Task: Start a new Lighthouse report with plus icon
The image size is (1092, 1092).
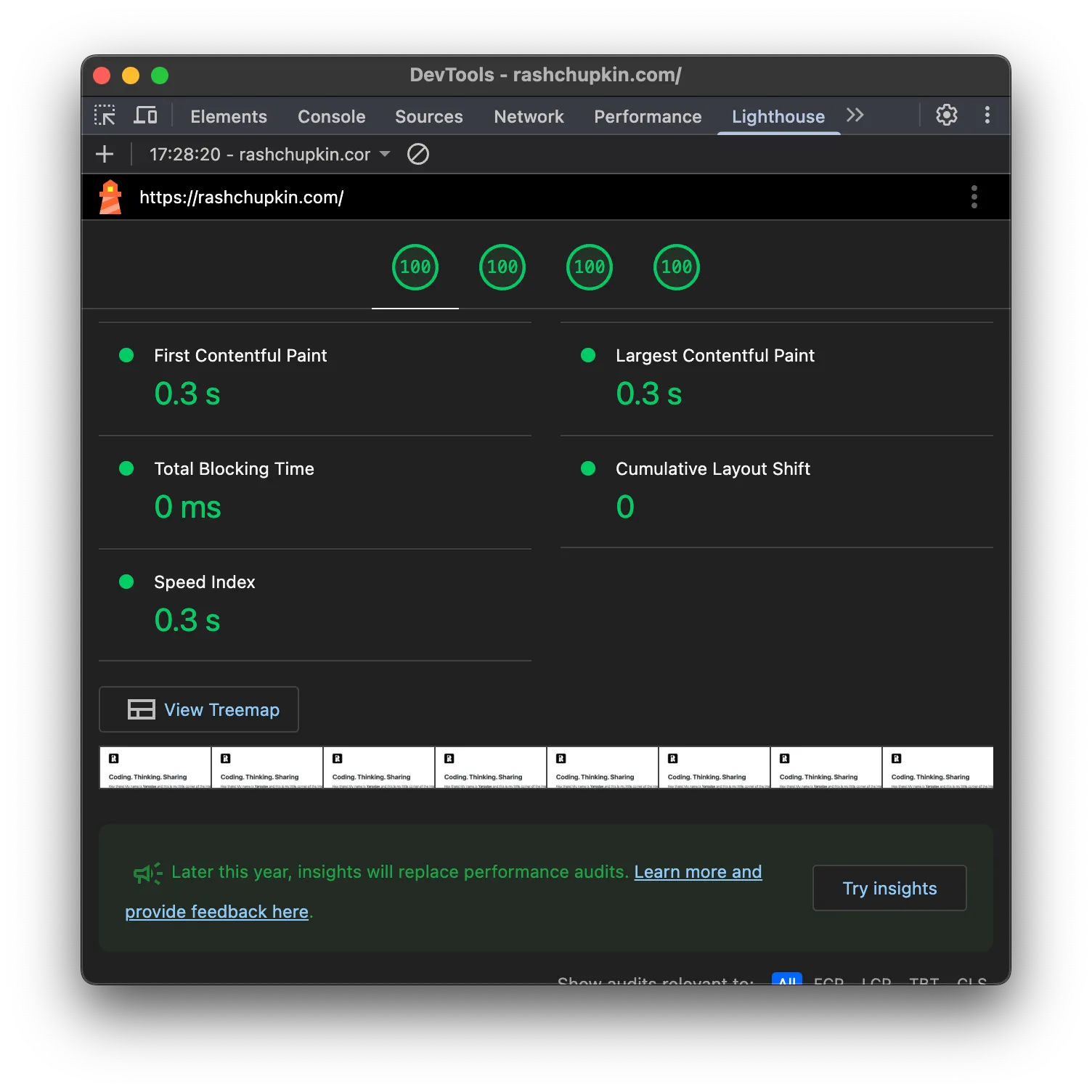Action: pos(105,154)
